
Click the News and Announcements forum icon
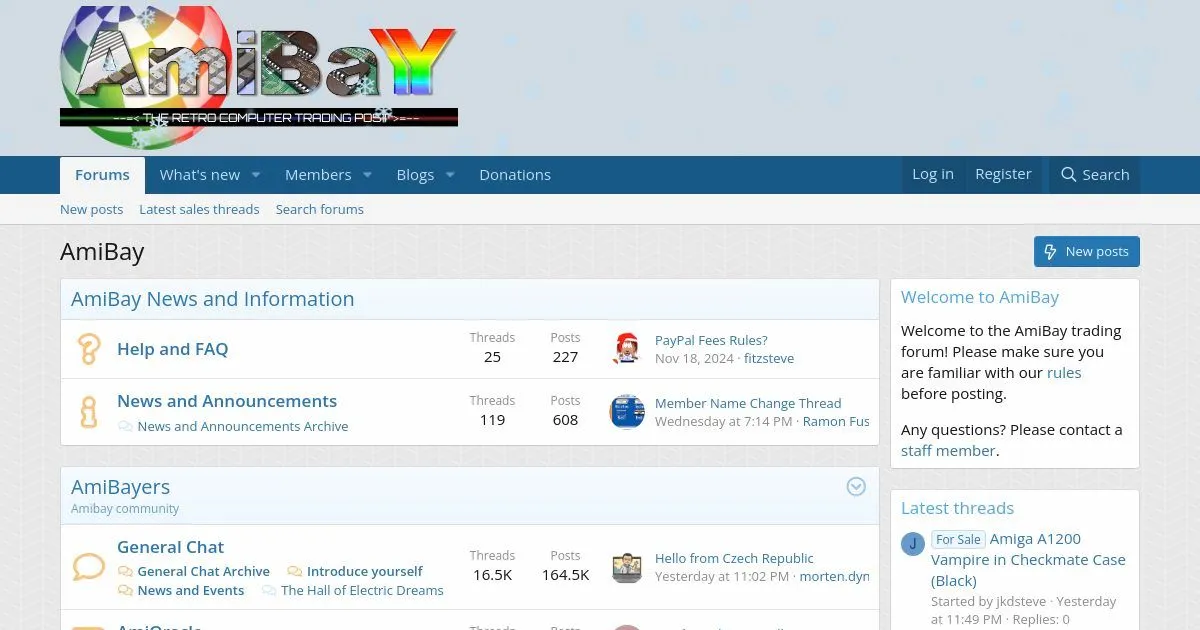89,412
